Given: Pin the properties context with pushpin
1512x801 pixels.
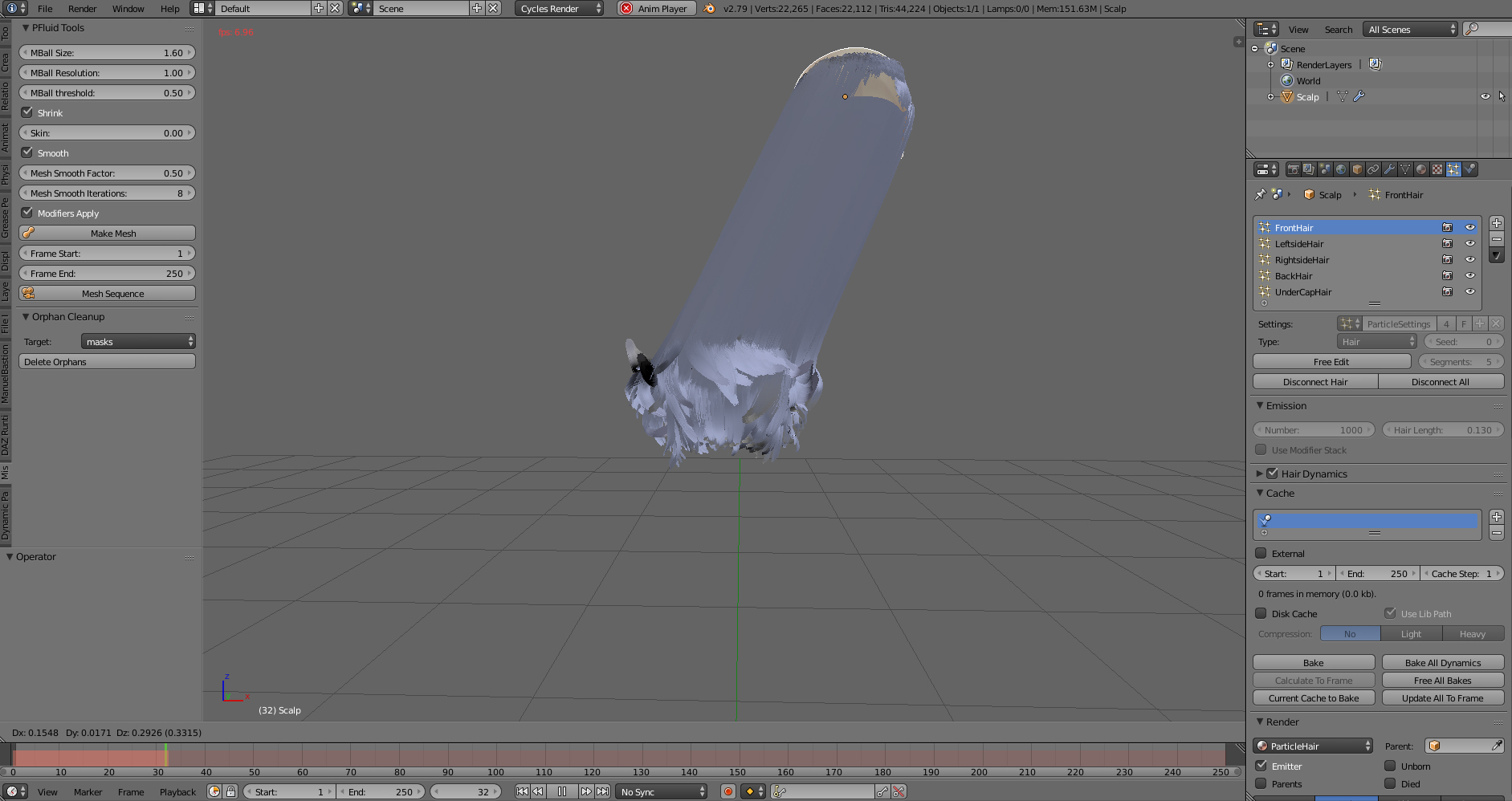Looking at the screenshot, I should pyautogui.click(x=1260, y=194).
